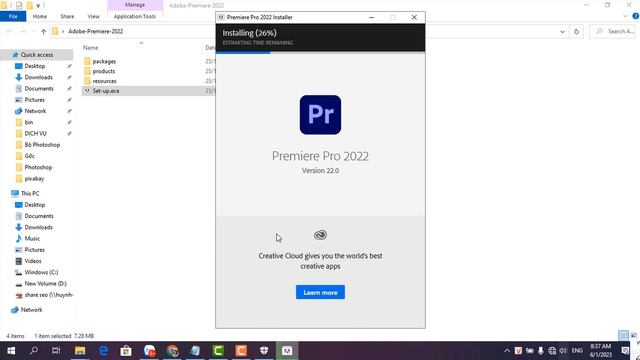Open the bin folder shortcut

click(29, 122)
